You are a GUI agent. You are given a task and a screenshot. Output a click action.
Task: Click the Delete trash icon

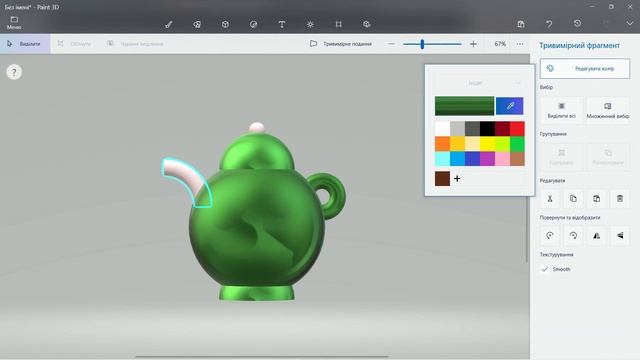[x=620, y=199]
